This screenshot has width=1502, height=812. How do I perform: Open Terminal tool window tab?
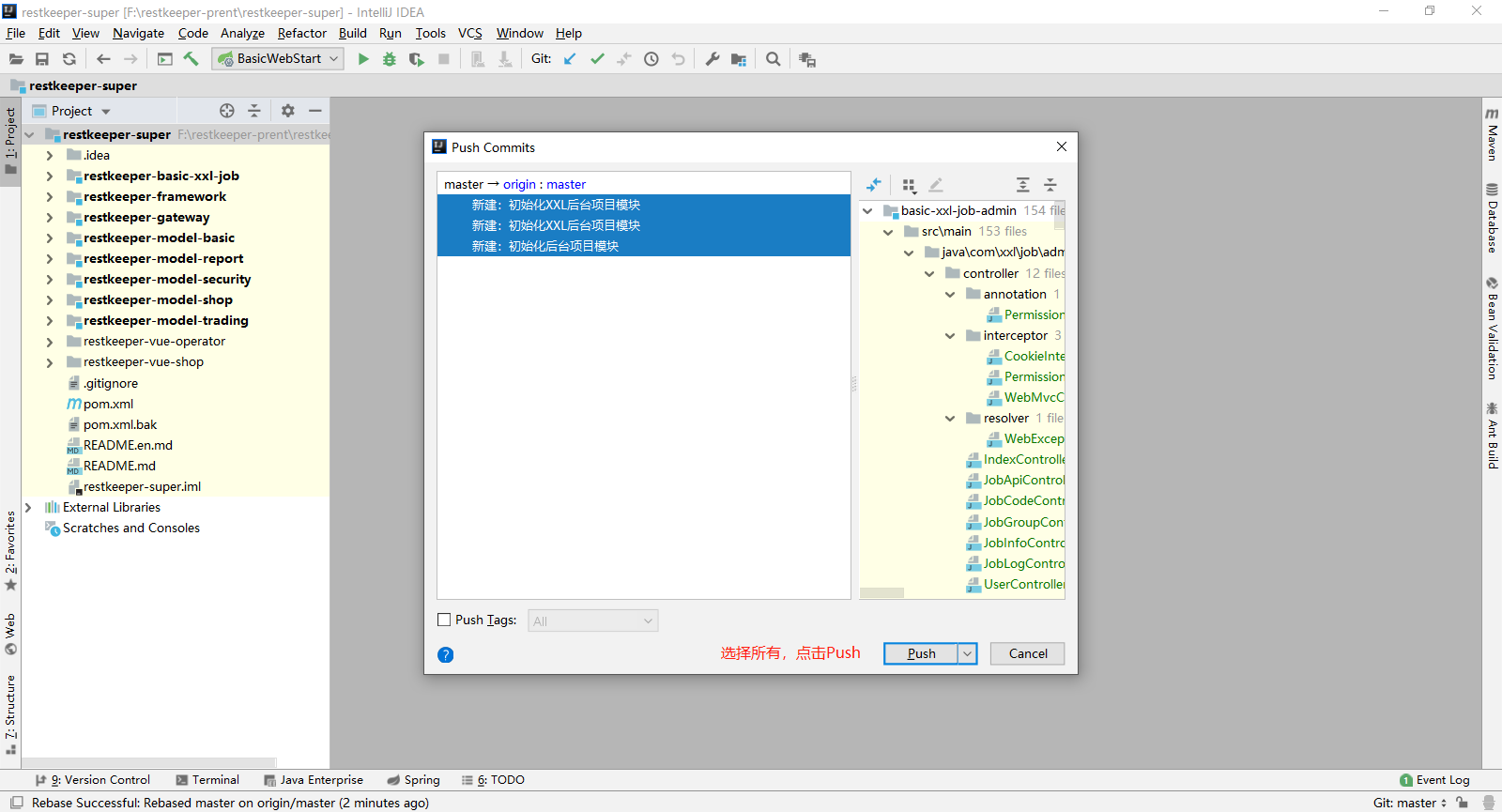pyautogui.click(x=207, y=780)
